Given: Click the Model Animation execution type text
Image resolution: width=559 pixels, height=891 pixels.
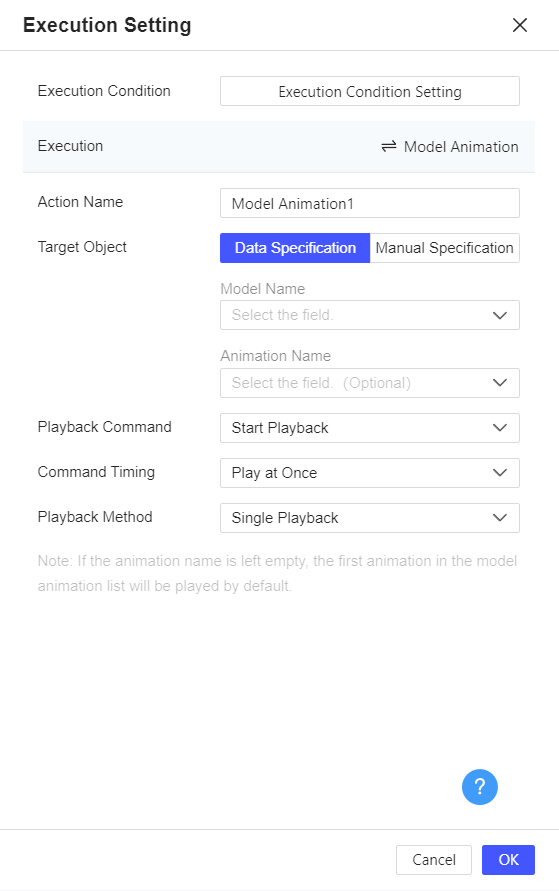Looking at the screenshot, I should (x=461, y=147).
